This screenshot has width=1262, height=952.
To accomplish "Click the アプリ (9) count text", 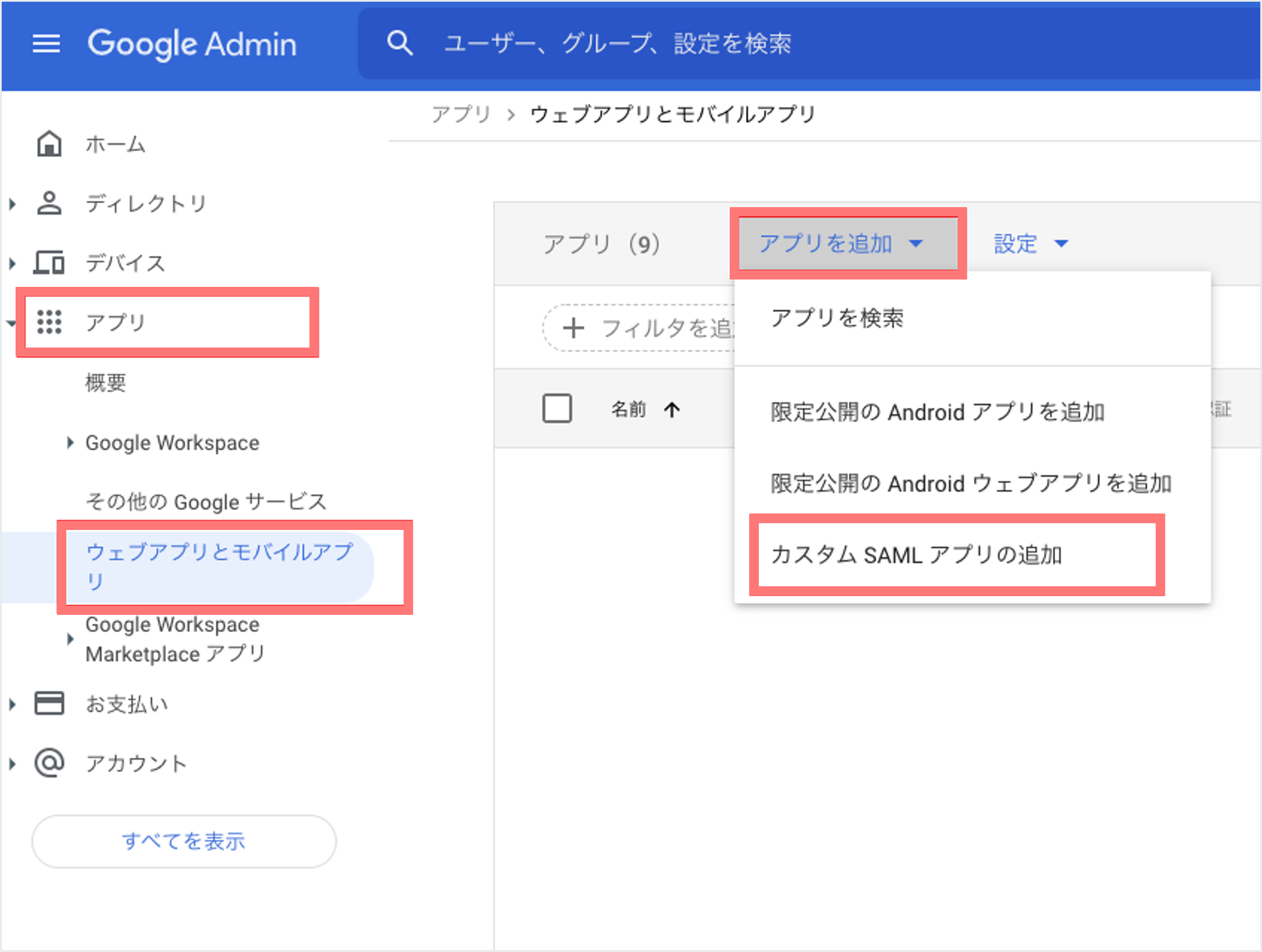I will pyautogui.click(x=602, y=244).
